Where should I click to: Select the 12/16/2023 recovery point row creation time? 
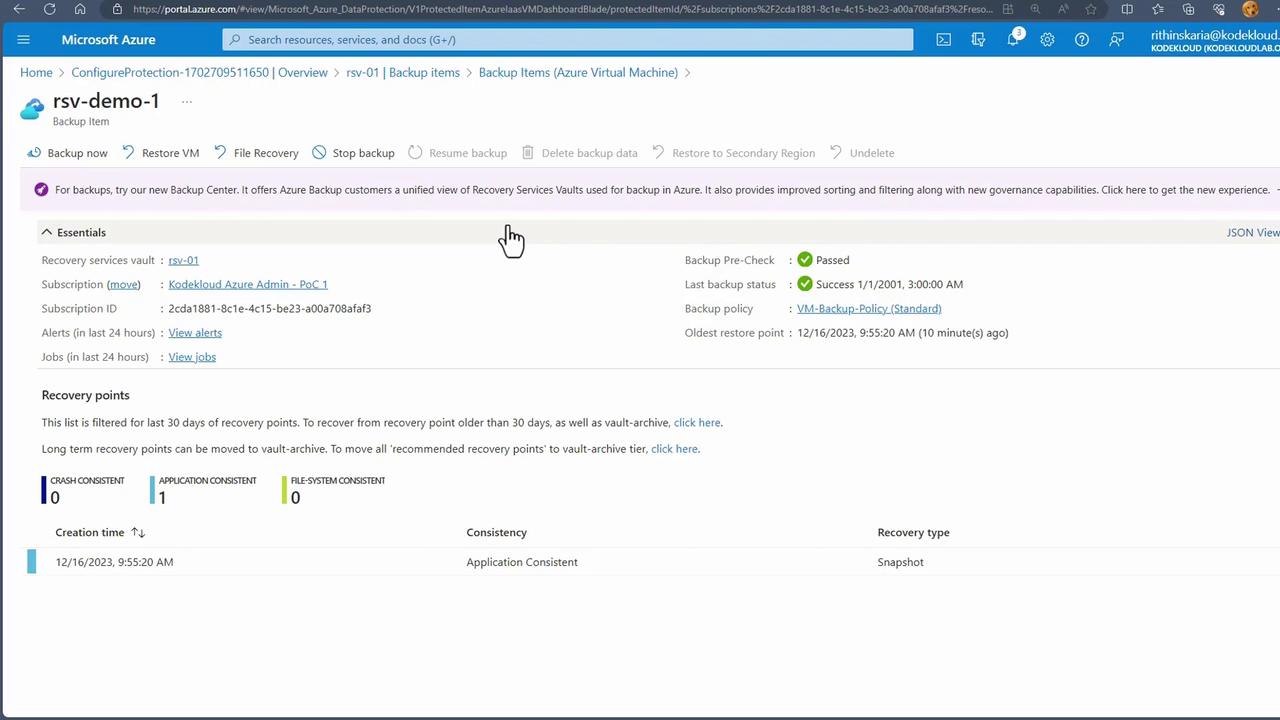point(115,562)
